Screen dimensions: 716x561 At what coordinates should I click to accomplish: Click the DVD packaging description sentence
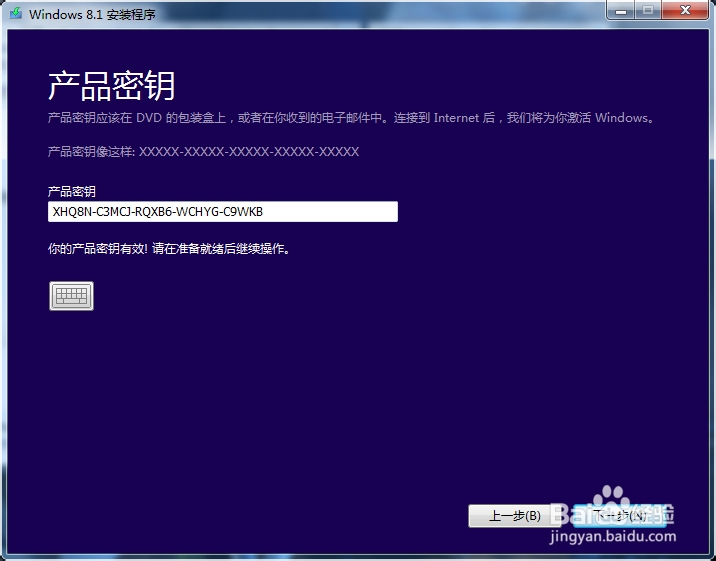(352, 118)
